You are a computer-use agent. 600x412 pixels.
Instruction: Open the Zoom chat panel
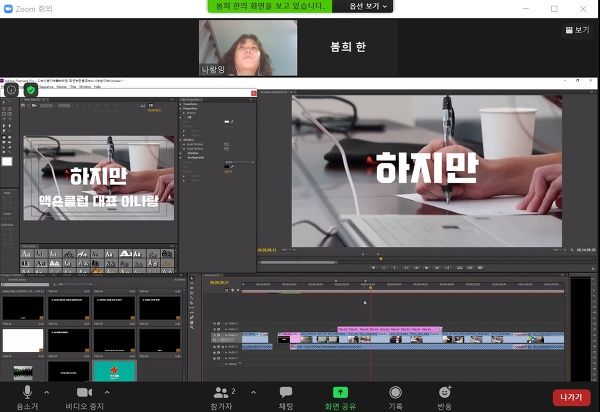pyautogui.click(x=286, y=392)
